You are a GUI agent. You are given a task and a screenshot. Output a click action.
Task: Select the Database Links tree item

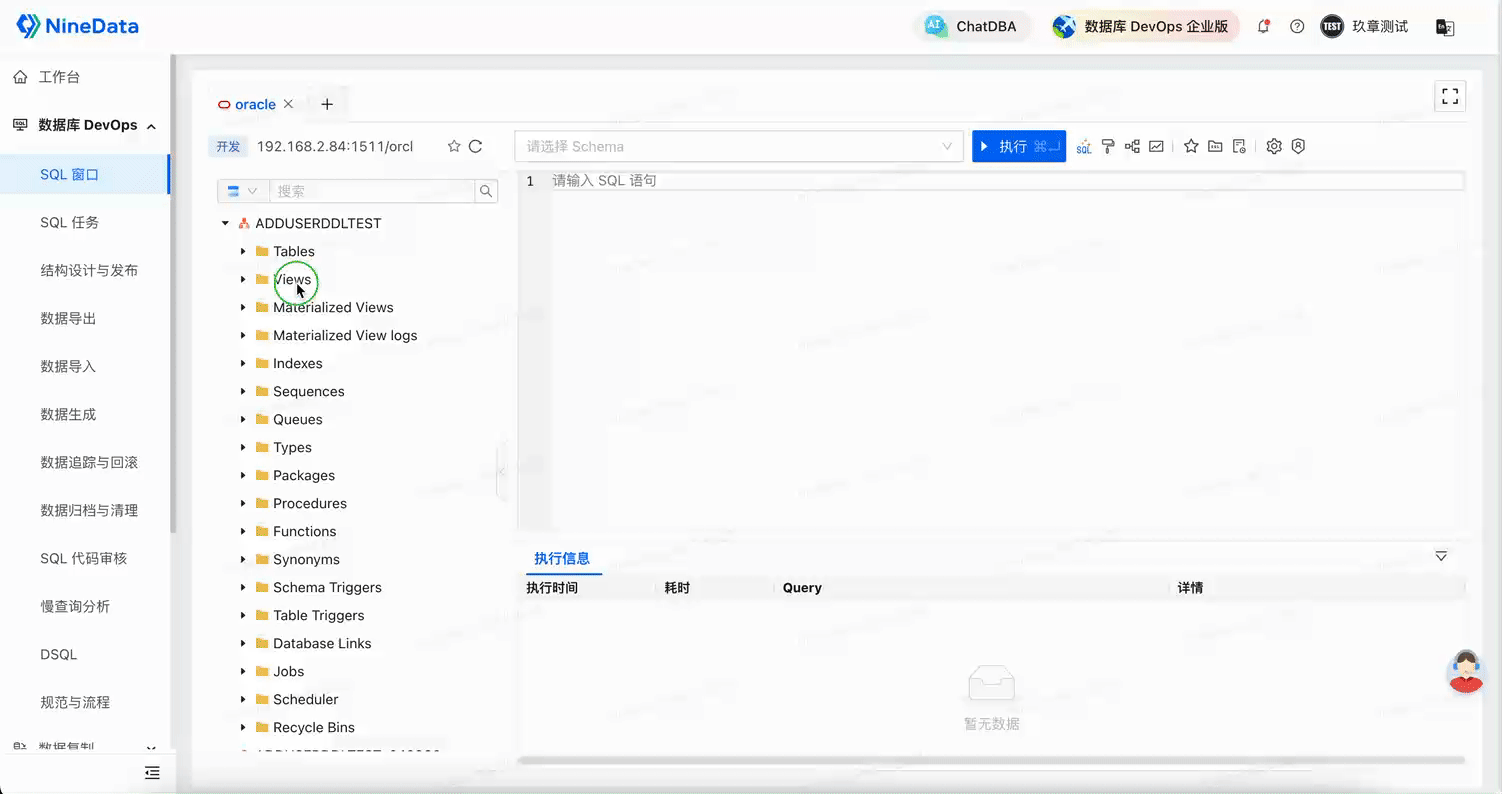[322, 644]
